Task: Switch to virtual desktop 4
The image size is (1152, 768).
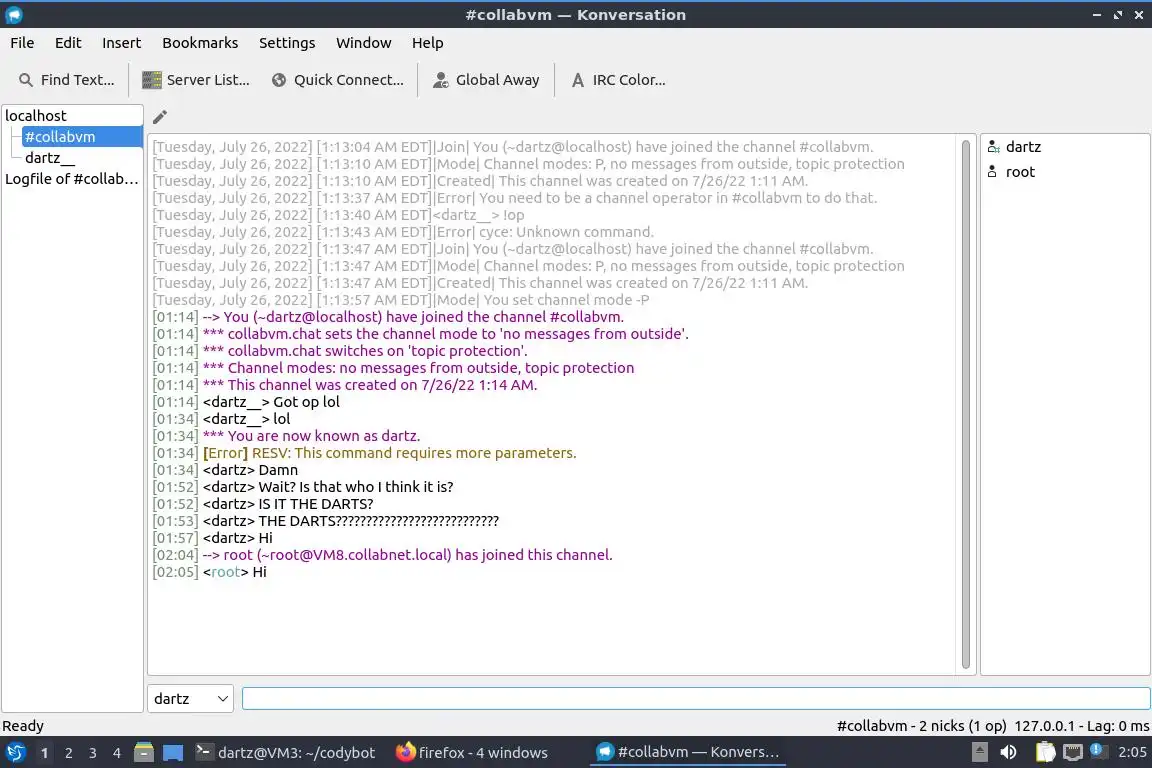Action: pos(116,753)
